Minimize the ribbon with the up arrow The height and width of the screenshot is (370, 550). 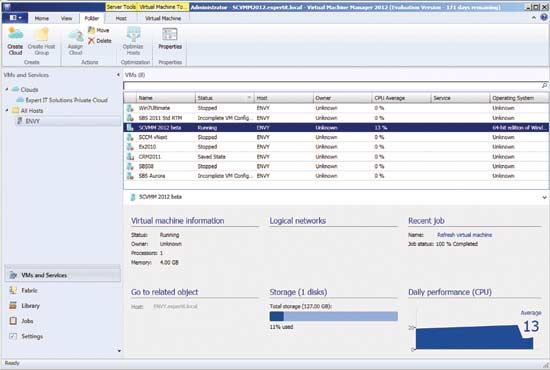(534, 18)
